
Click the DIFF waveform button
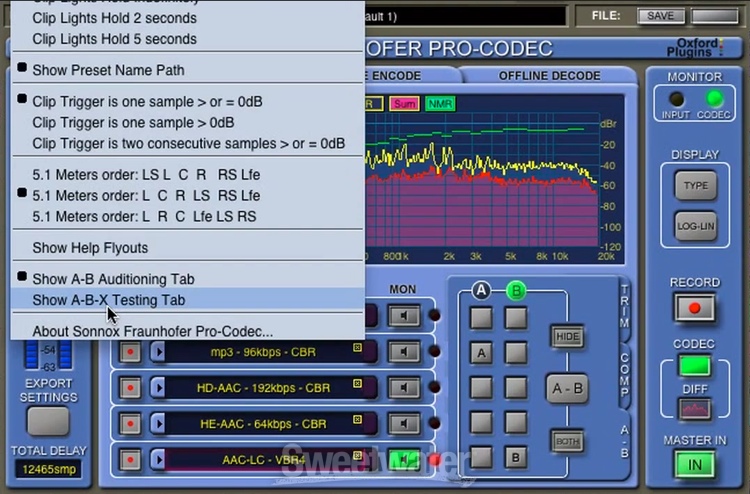tap(695, 409)
